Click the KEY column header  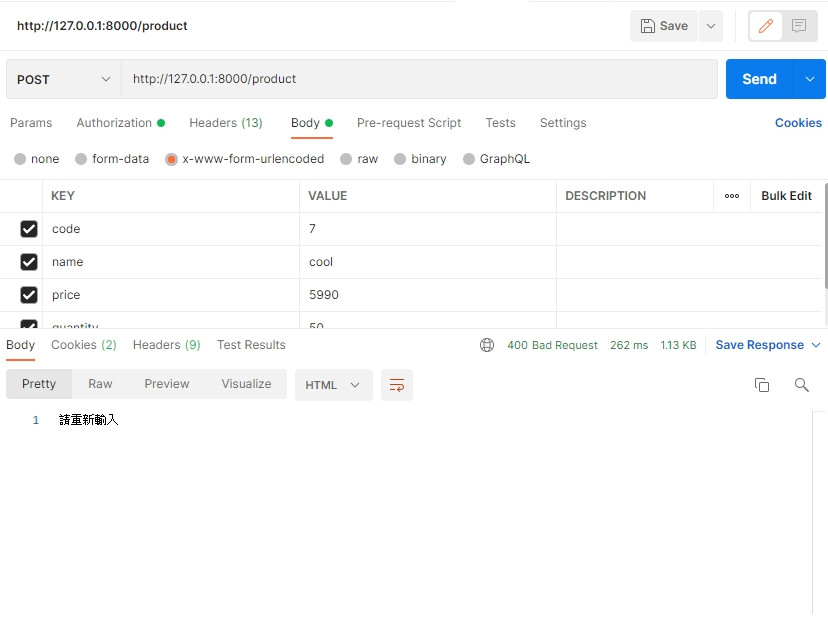pos(63,196)
